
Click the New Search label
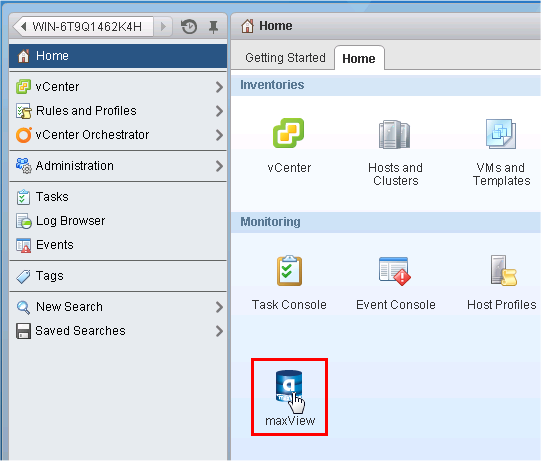click(x=69, y=307)
